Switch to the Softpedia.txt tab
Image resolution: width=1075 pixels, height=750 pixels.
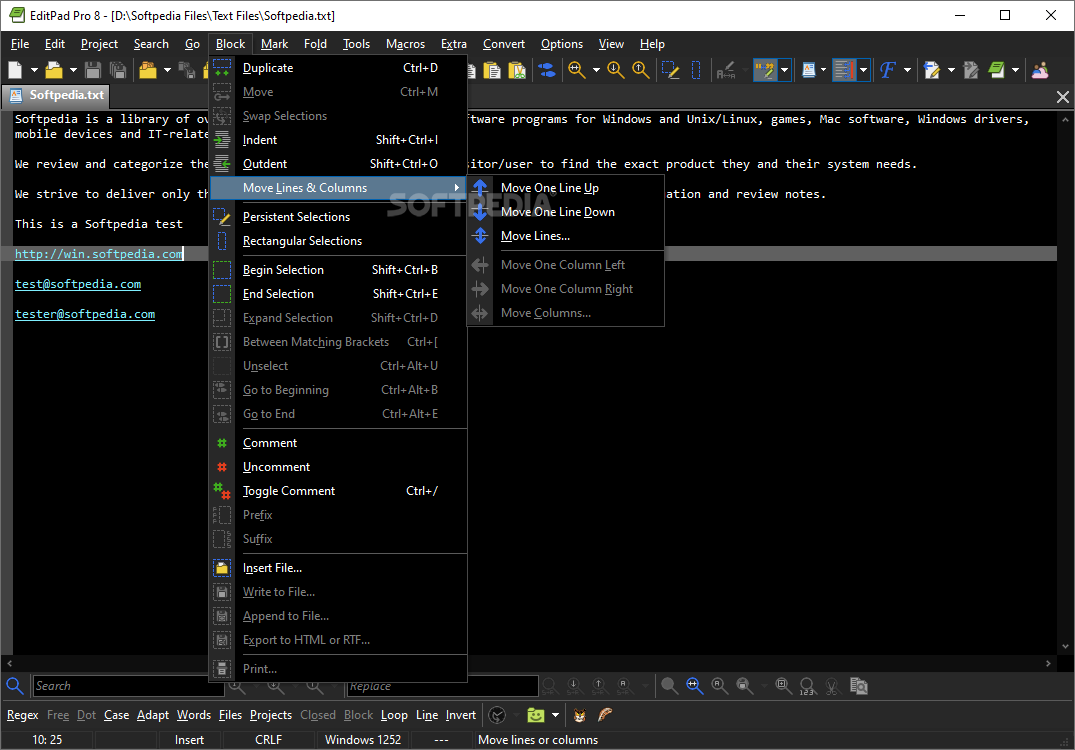[58, 95]
